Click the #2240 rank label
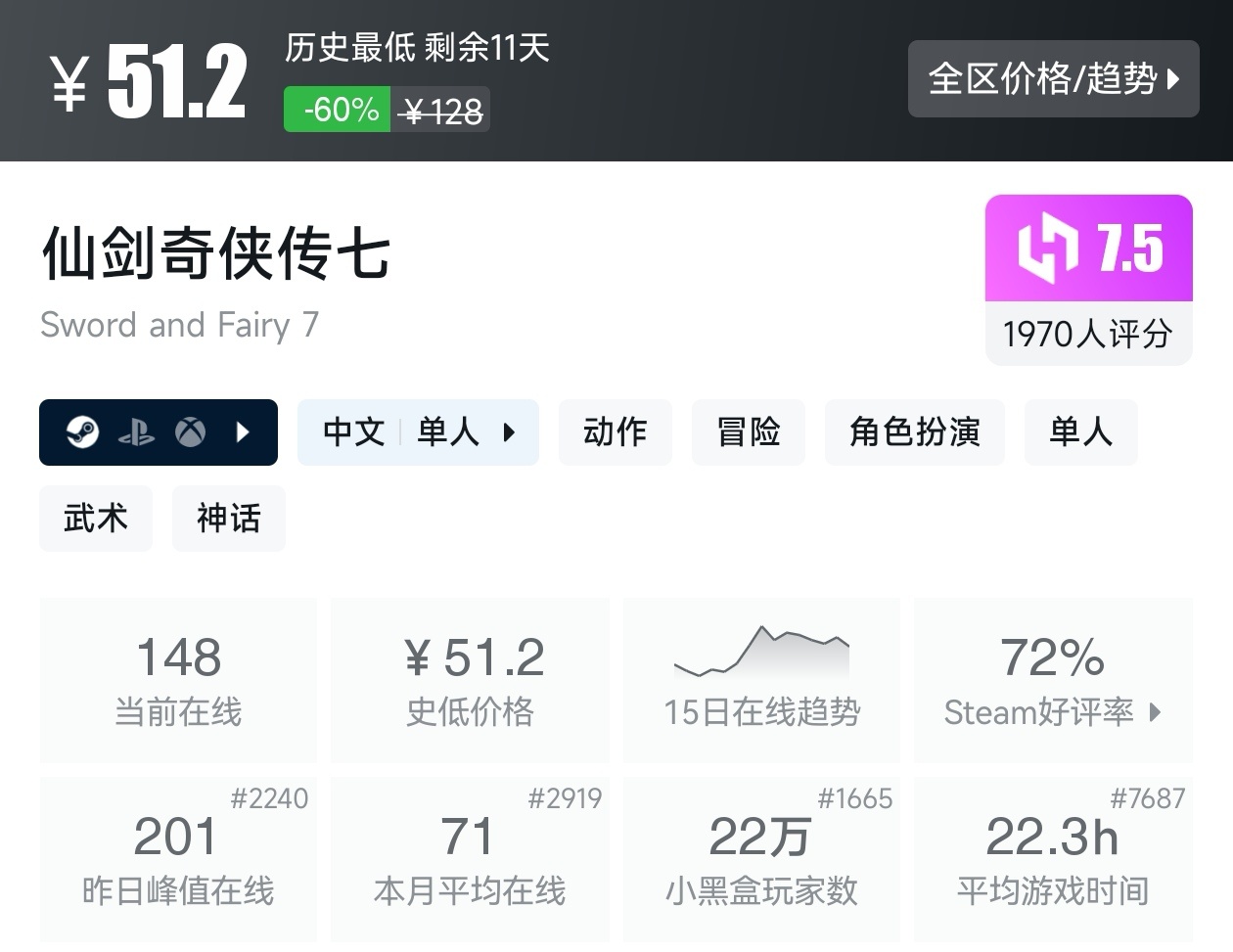This screenshot has height=952, width=1233. click(269, 799)
